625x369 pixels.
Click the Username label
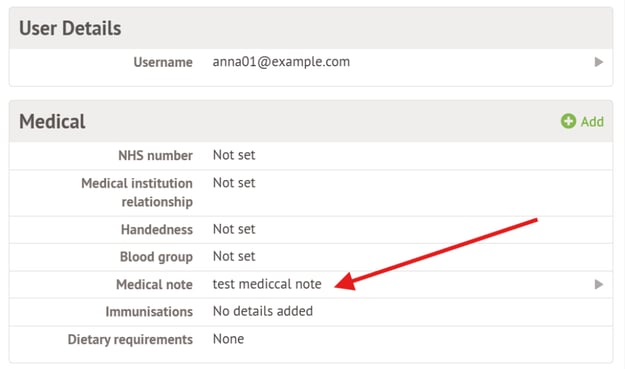point(163,62)
